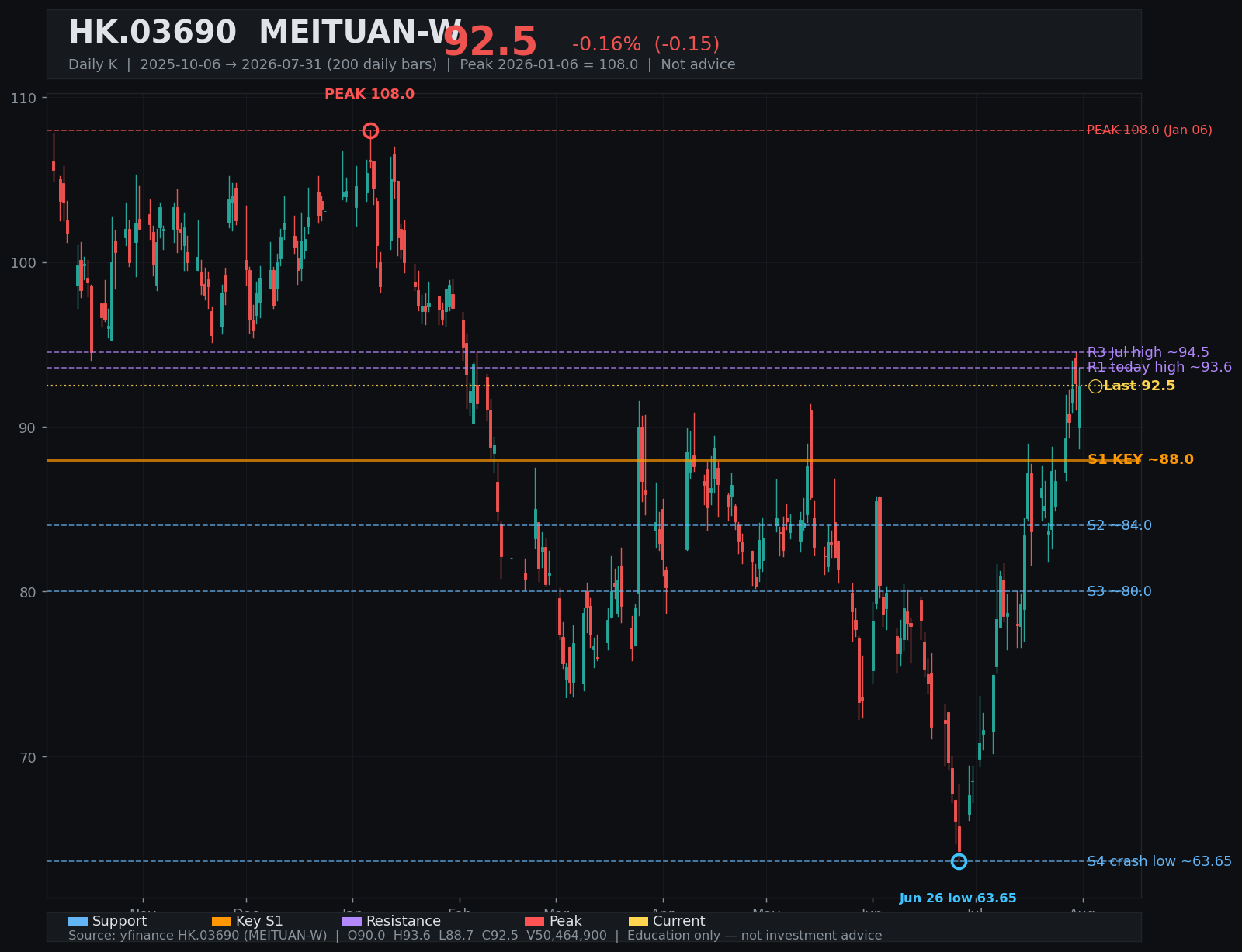Click the "Support" legend label
Viewport: 1242px width, 952px height.
pyautogui.click(x=120, y=921)
